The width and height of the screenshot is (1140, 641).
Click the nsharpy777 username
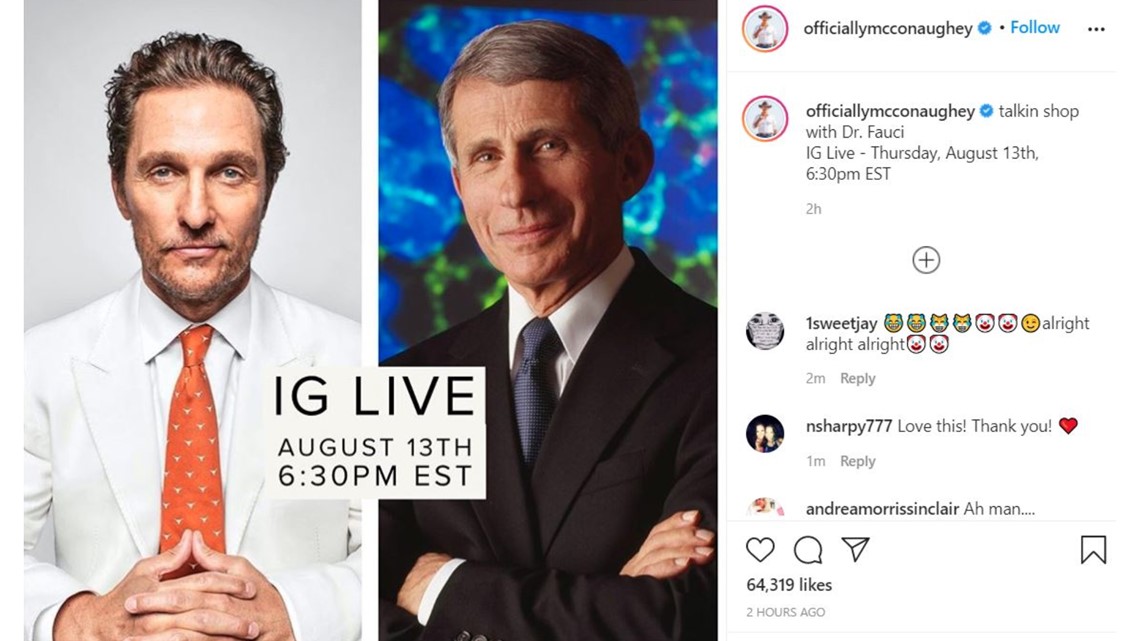pos(848,427)
